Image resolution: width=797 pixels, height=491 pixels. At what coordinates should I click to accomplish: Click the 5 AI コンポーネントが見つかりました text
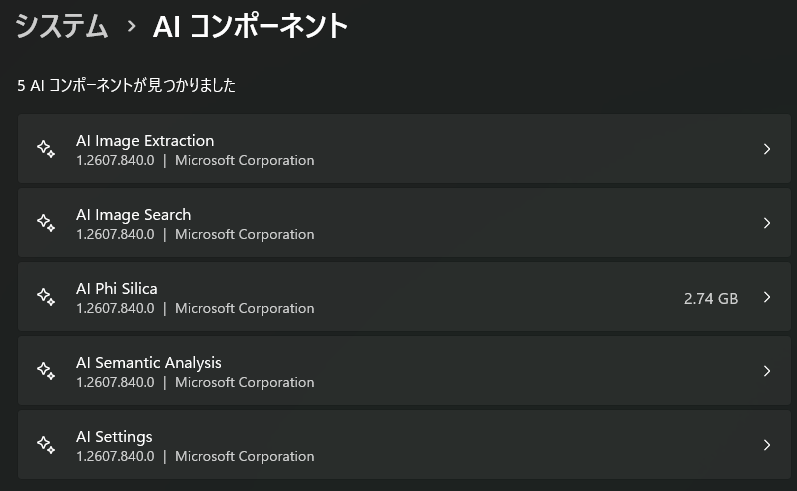pyautogui.click(x=127, y=85)
